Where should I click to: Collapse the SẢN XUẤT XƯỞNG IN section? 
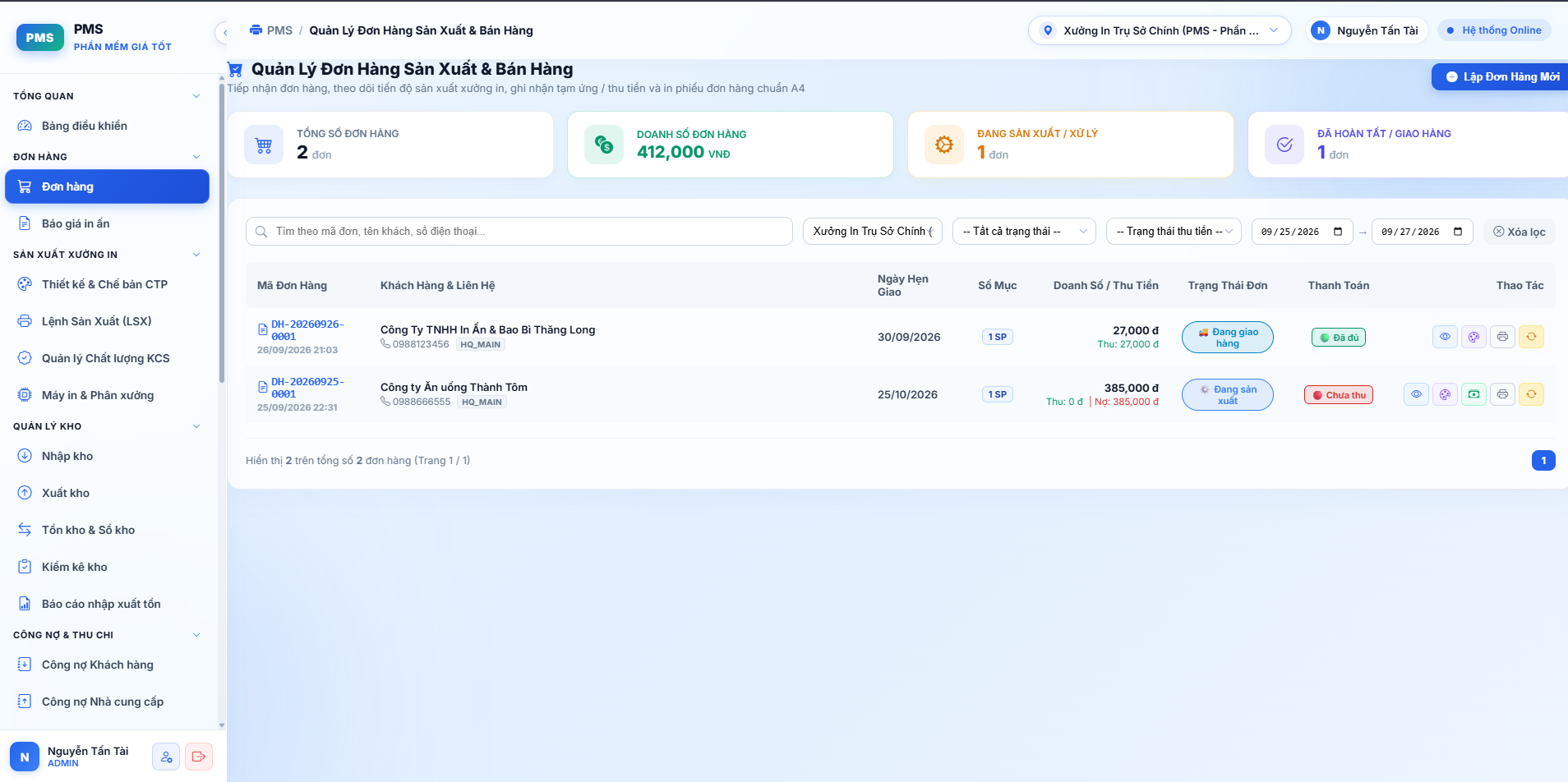click(196, 255)
